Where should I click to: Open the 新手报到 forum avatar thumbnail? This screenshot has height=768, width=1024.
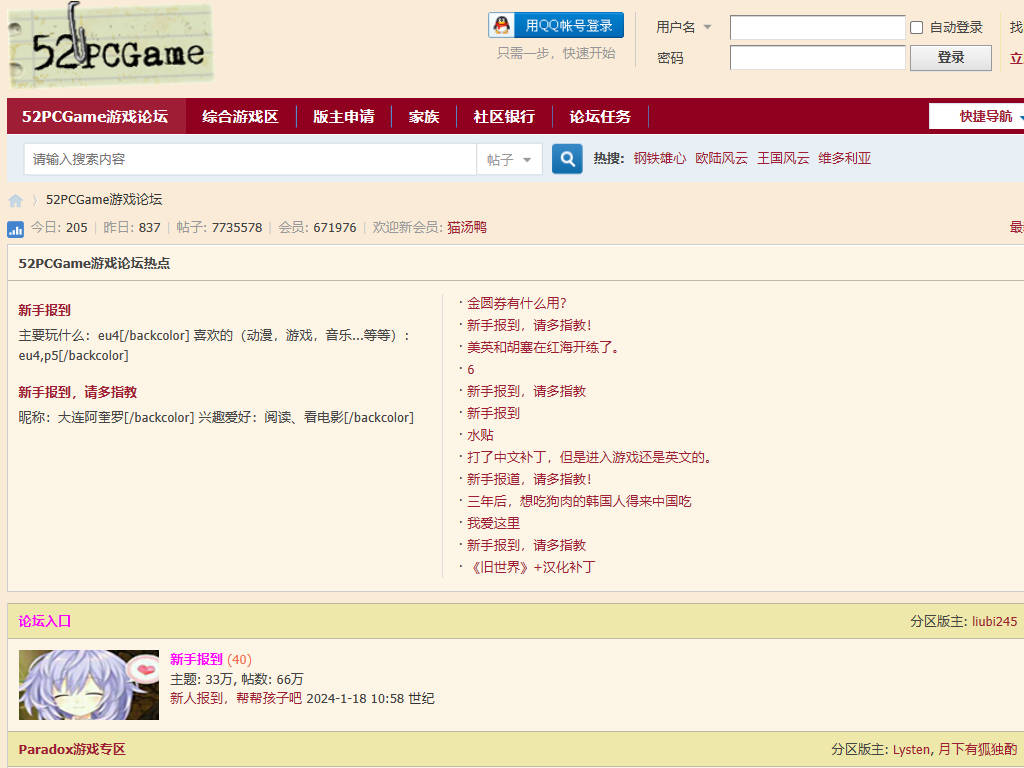tap(88, 684)
